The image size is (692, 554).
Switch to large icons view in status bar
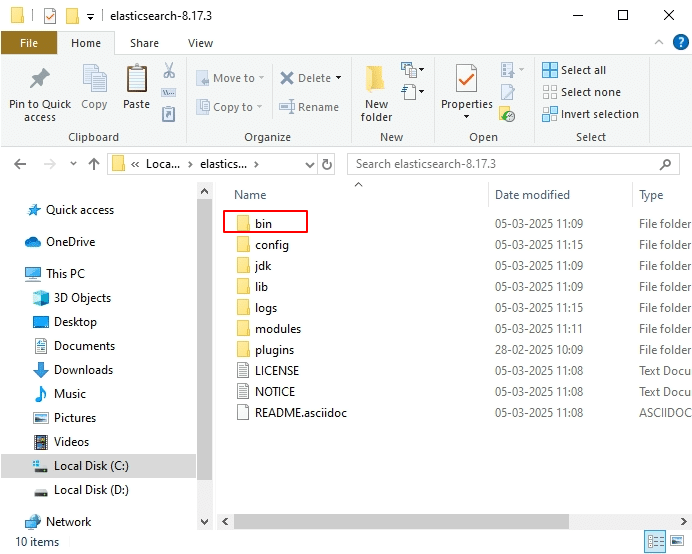[679, 542]
